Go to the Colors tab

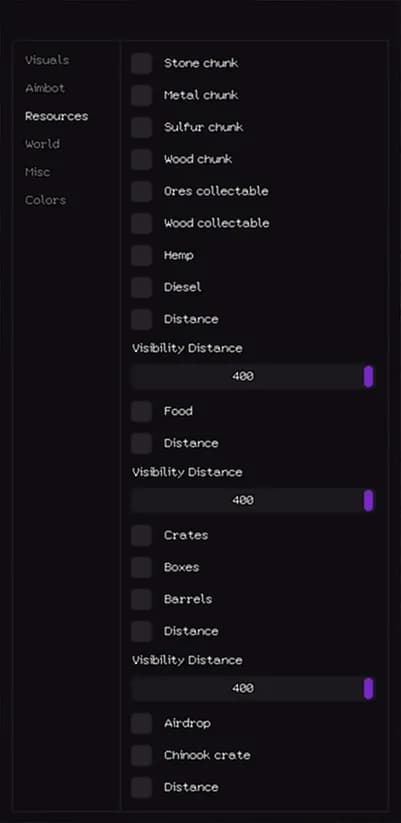[x=46, y=200]
